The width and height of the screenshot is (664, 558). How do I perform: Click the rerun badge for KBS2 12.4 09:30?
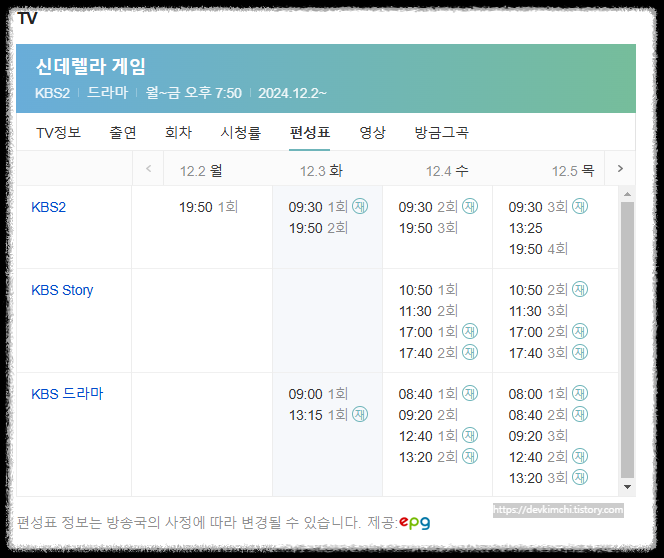pyautogui.click(x=470, y=206)
